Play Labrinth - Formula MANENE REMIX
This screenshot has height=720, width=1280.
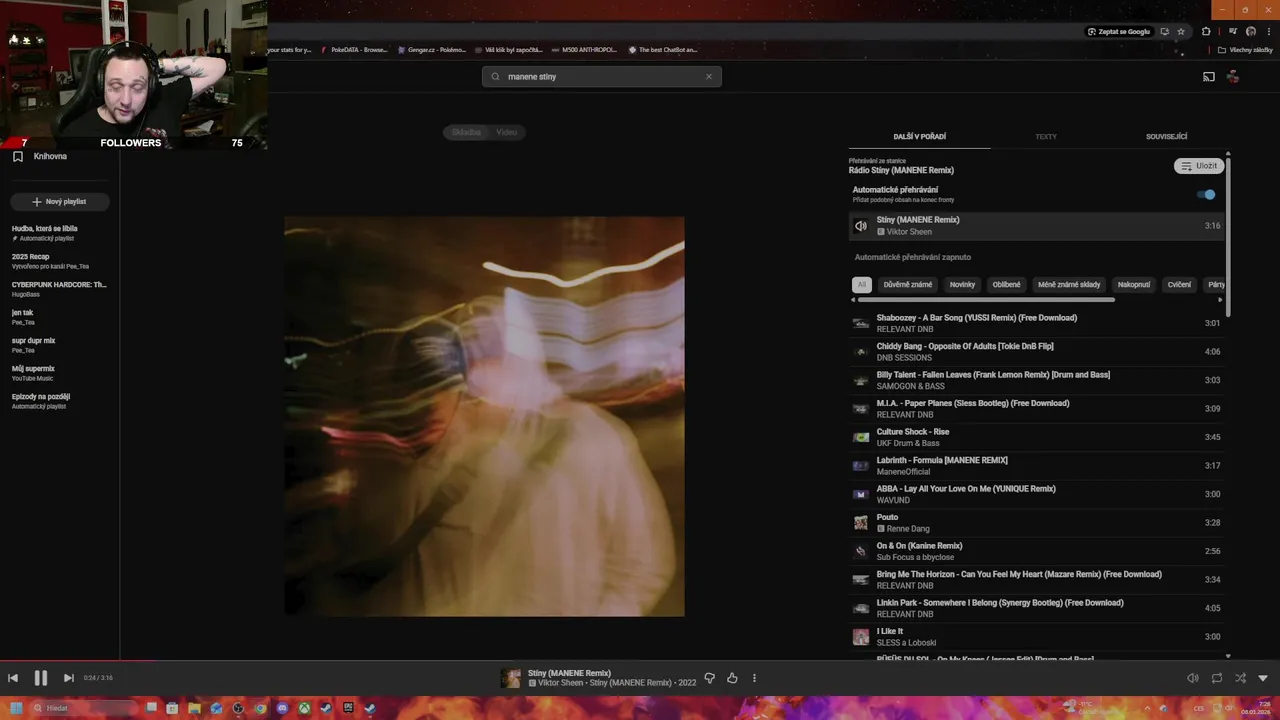[1036, 466]
